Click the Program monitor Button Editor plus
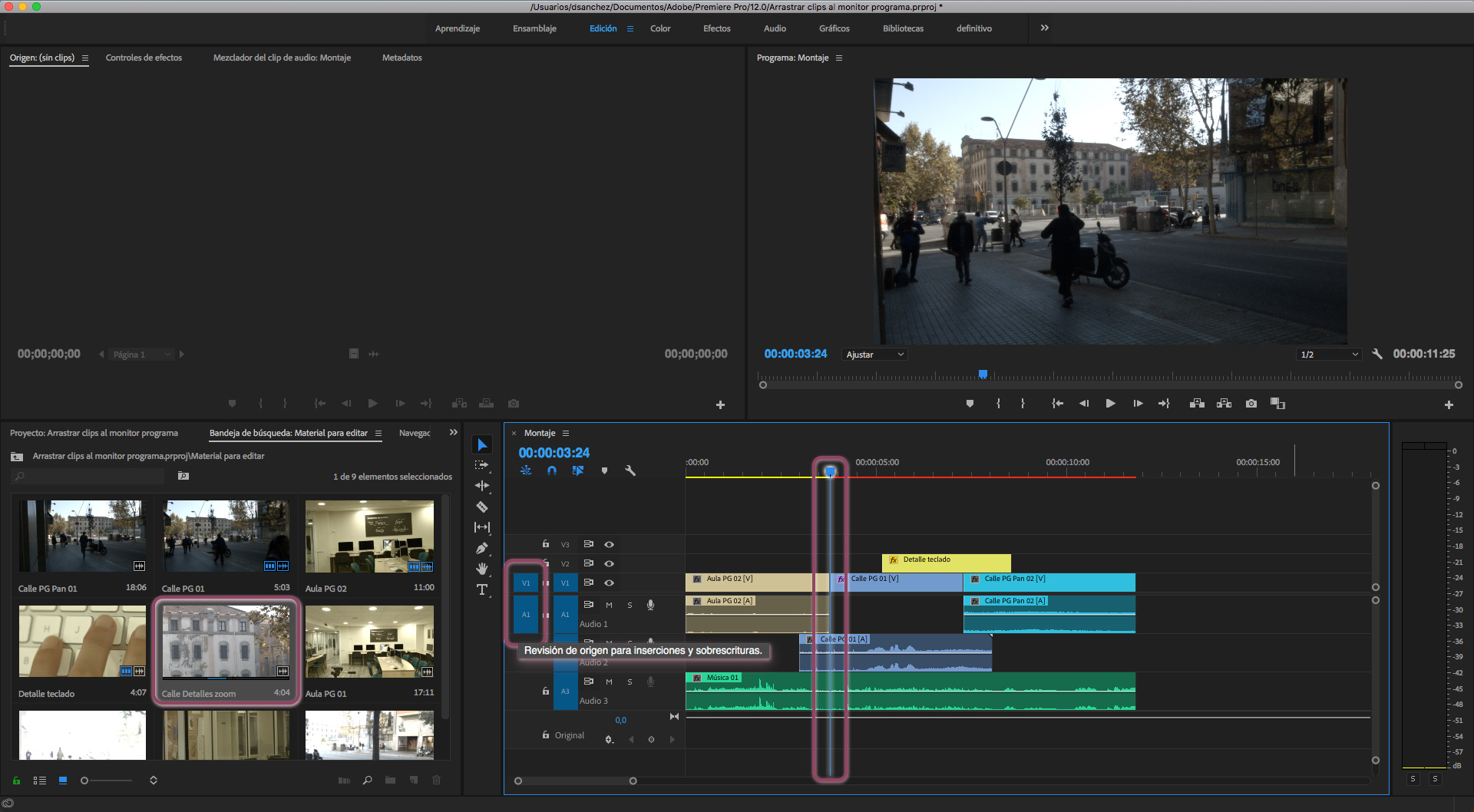This screenshot has width=1474, height=812. pos(1449,404)
